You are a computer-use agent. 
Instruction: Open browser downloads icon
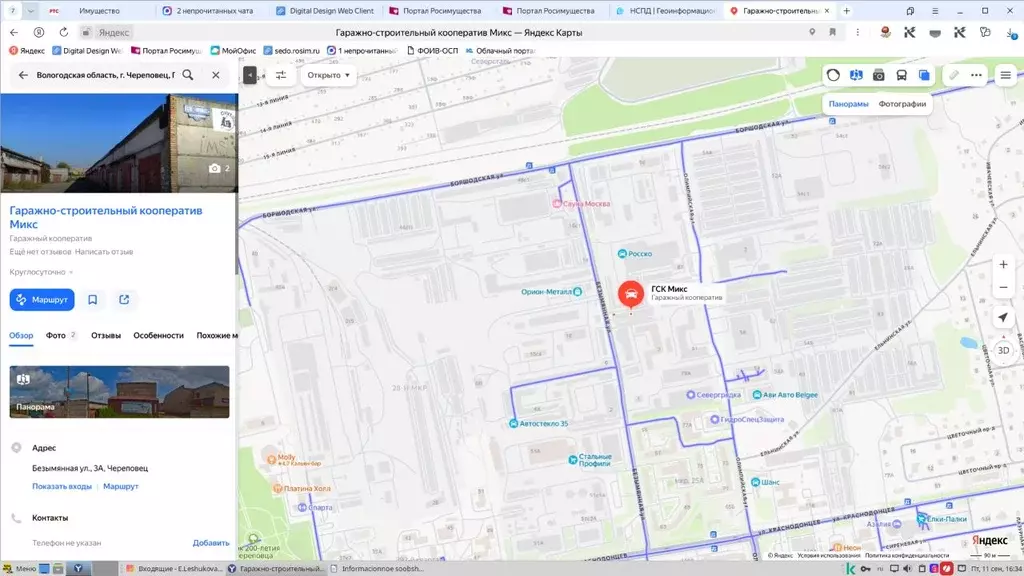tap(1012, 33)
